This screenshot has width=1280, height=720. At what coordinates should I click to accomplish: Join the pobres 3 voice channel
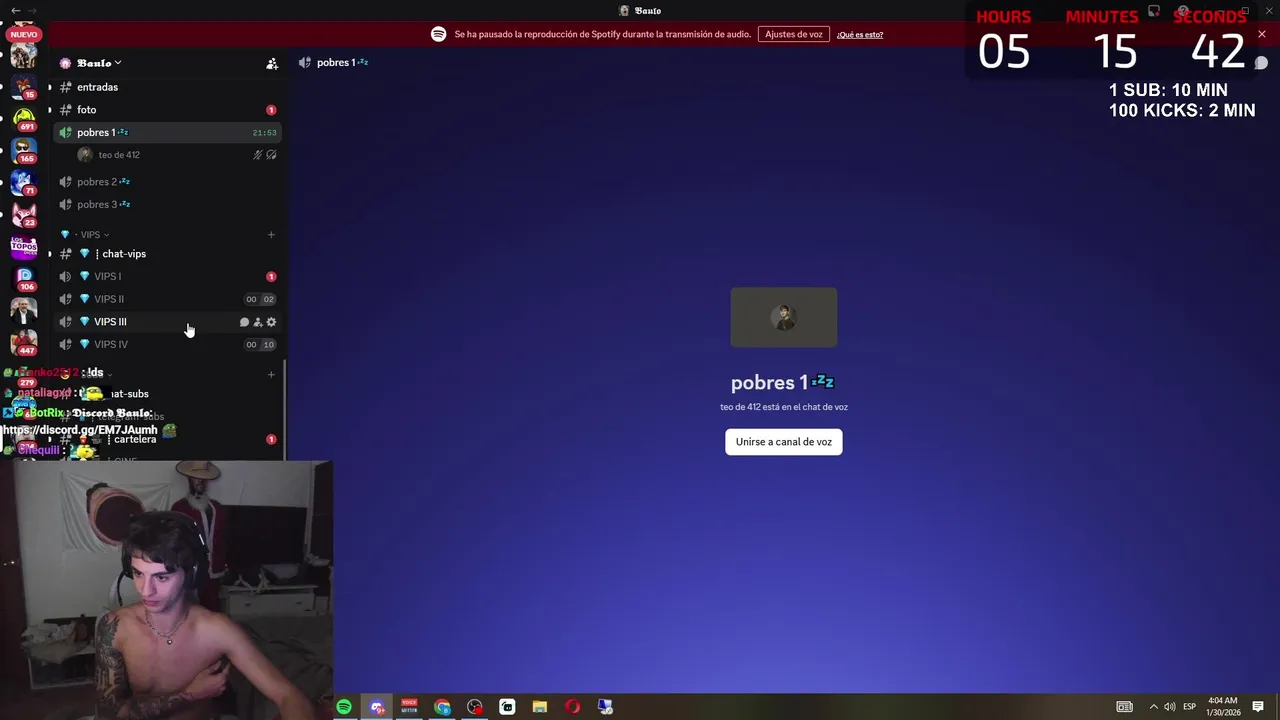tap(166, 204)
